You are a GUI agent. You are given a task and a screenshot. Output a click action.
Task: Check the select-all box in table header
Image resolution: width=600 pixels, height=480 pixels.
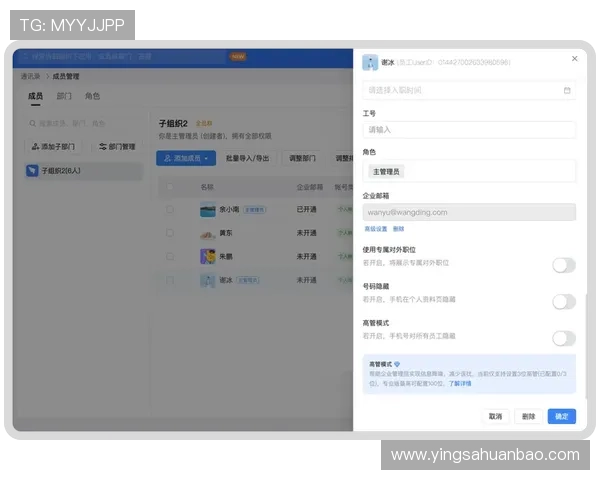pyautogui.click(x=170, y=187)
